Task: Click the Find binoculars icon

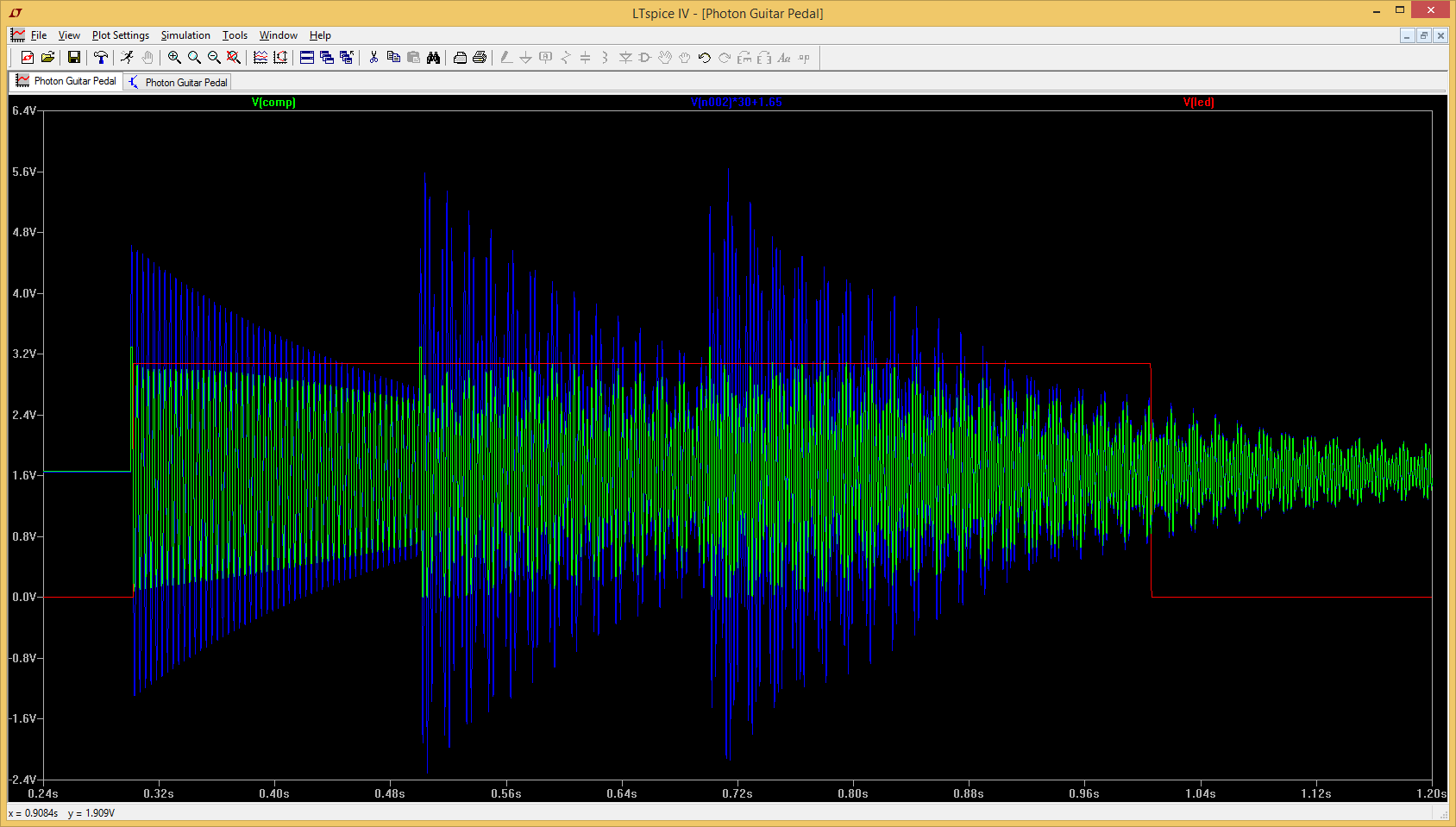Action: [x=433, y=57]
